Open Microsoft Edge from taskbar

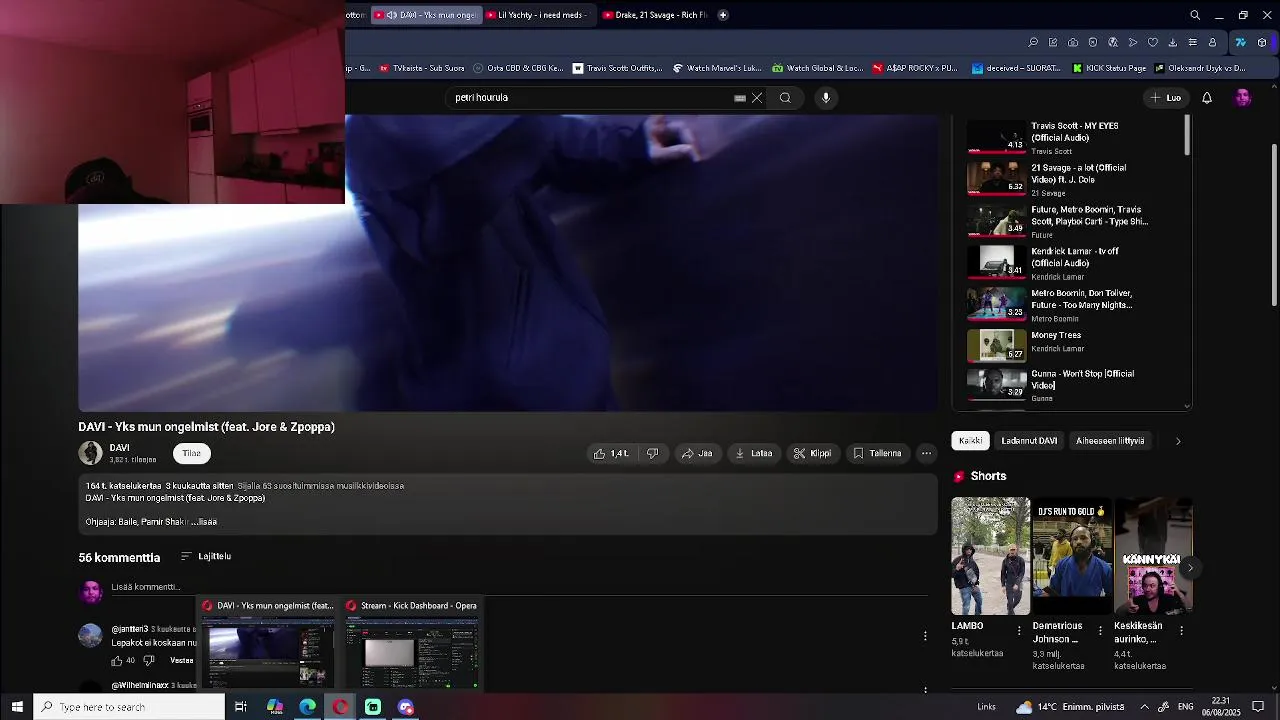308,707
